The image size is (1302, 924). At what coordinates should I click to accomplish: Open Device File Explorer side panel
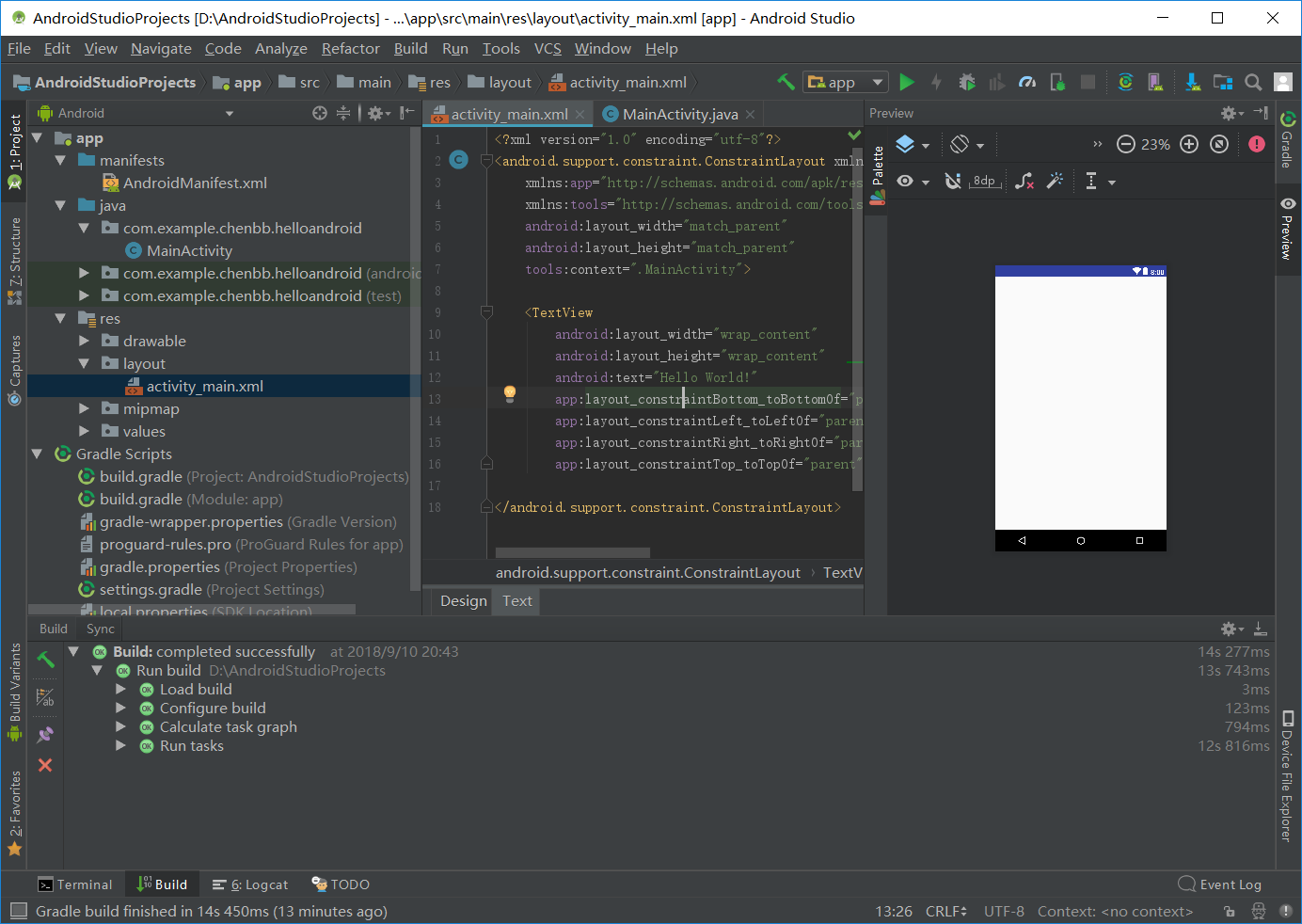click(x=1287, y=775)
